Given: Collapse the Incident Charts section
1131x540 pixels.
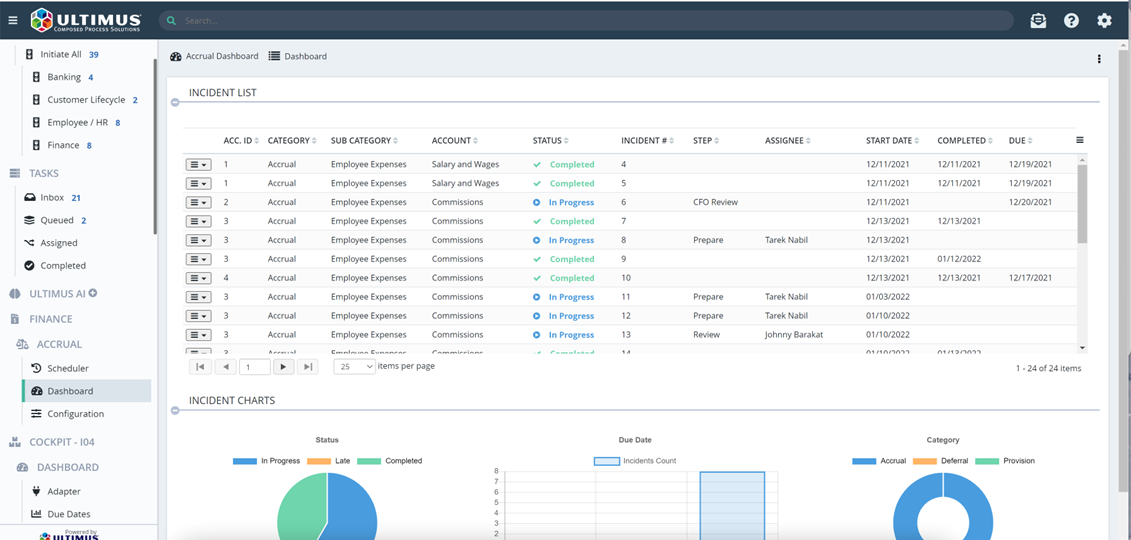Looking at the screenshot, I should 175,410.
